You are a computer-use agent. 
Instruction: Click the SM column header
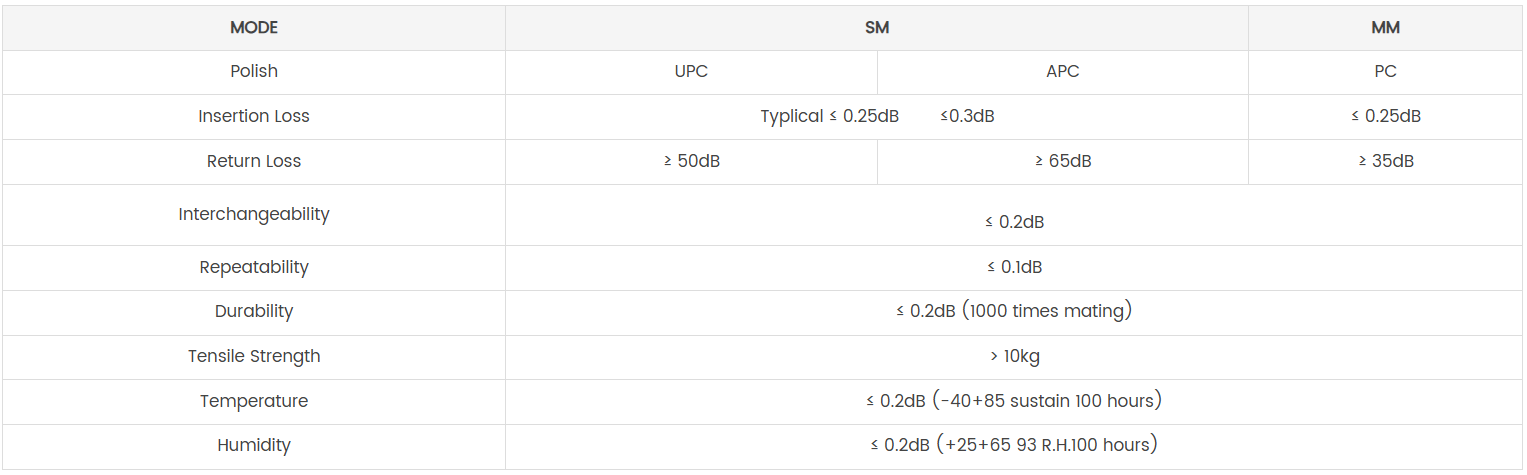(877, 28)
